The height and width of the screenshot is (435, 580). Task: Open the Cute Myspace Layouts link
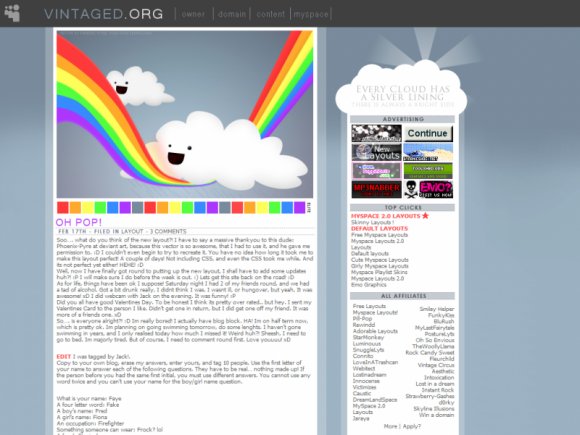[x=380, y=260]
